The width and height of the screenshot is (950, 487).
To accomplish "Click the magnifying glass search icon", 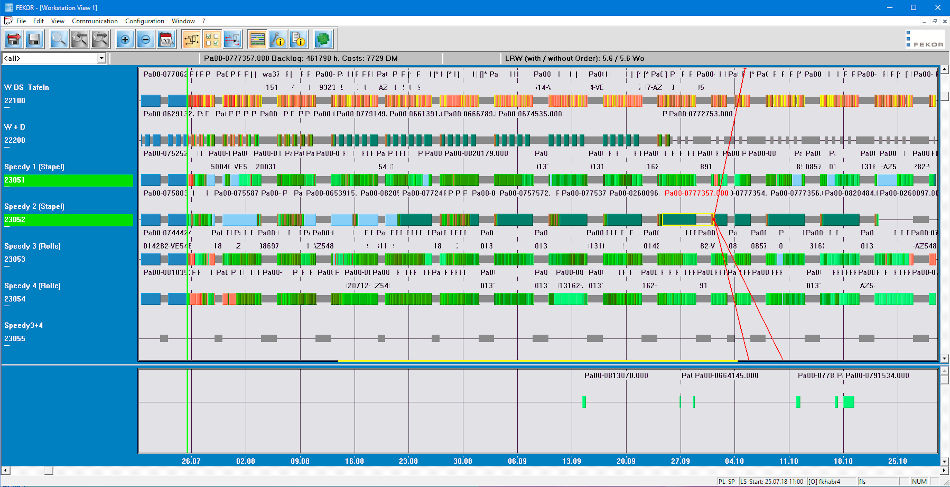I will pyautogui.click(x=58, y=39).
